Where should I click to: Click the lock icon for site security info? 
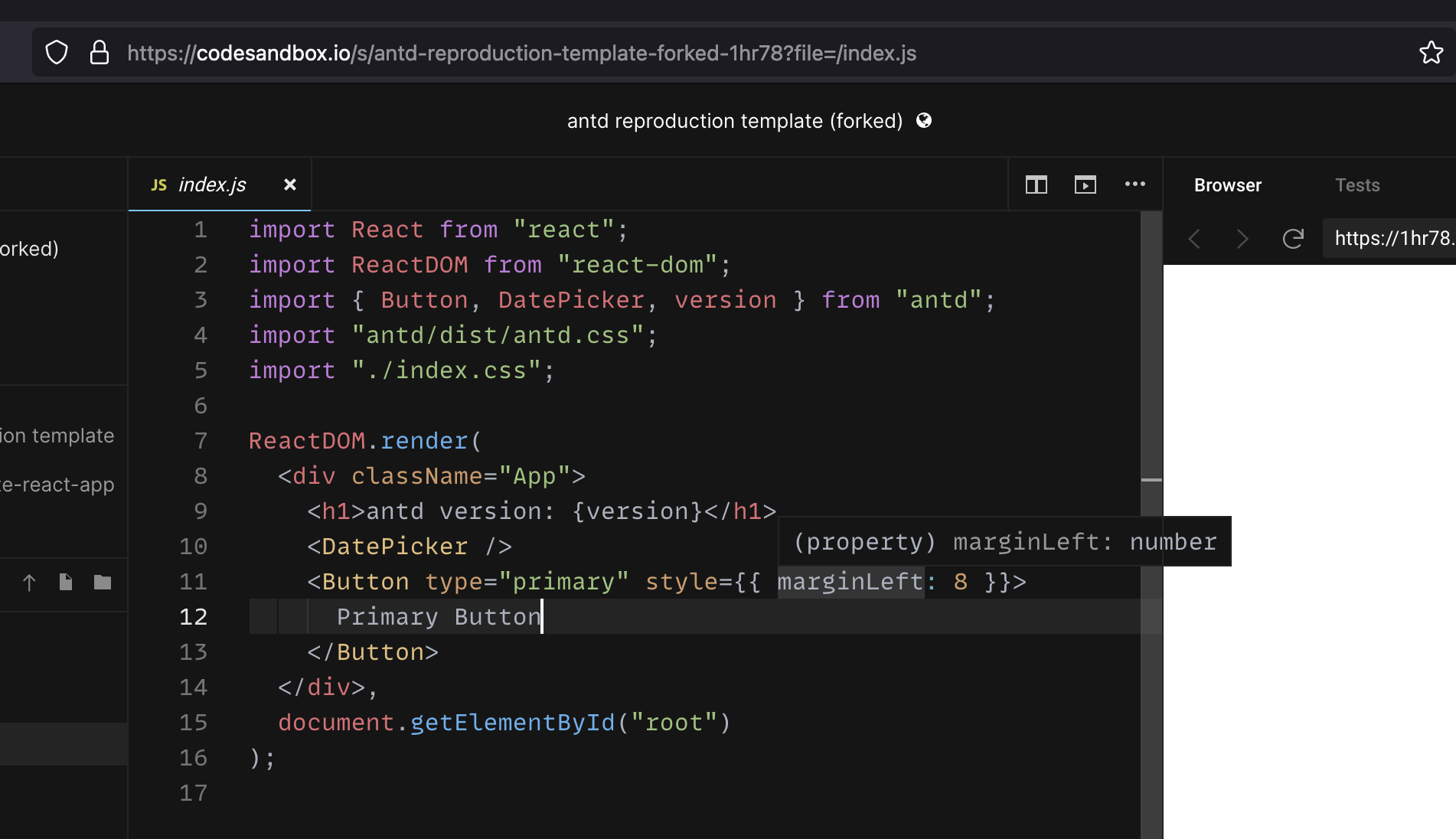100,52
